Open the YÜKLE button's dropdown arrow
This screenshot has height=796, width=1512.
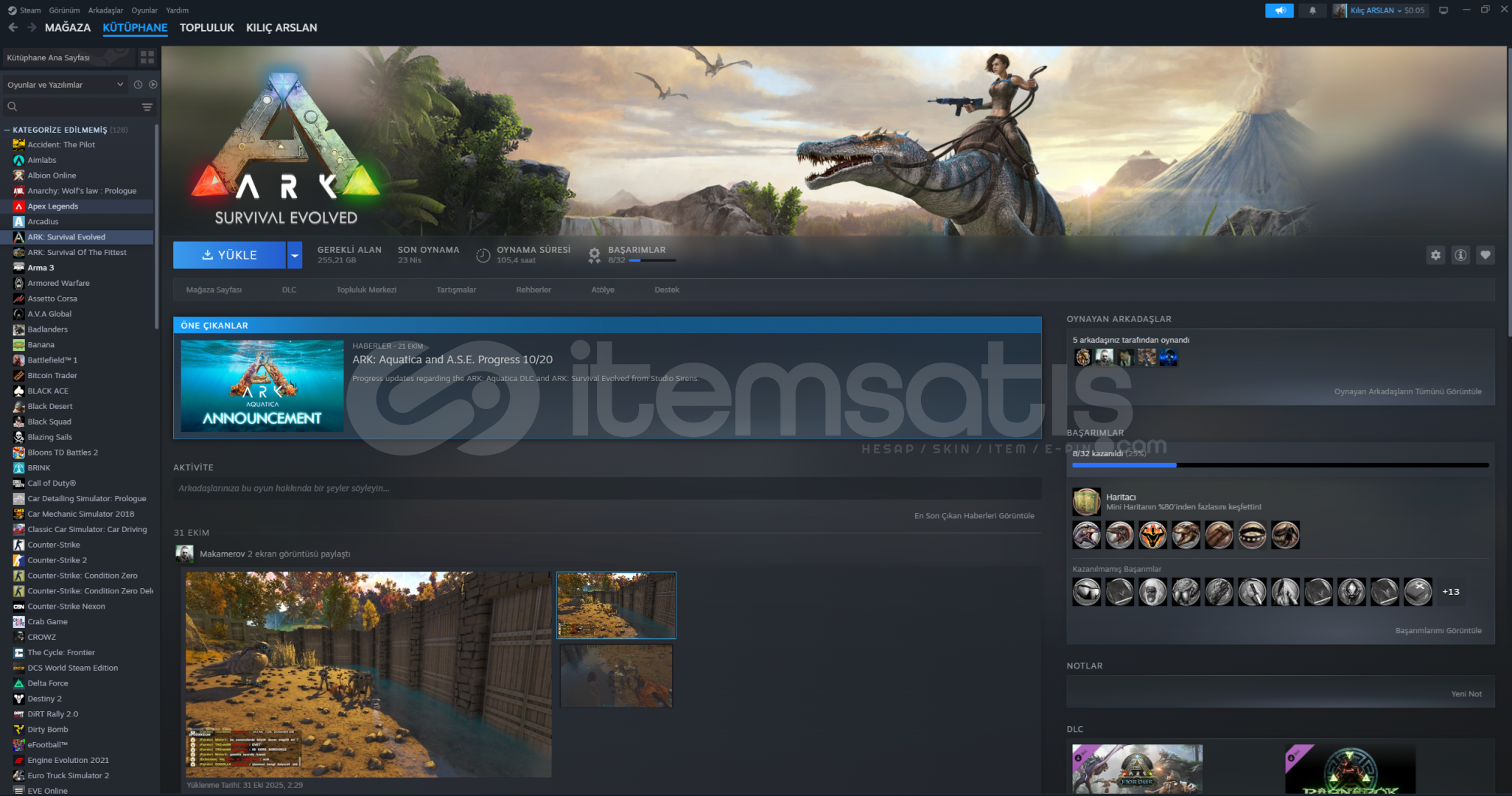(295, 255)
